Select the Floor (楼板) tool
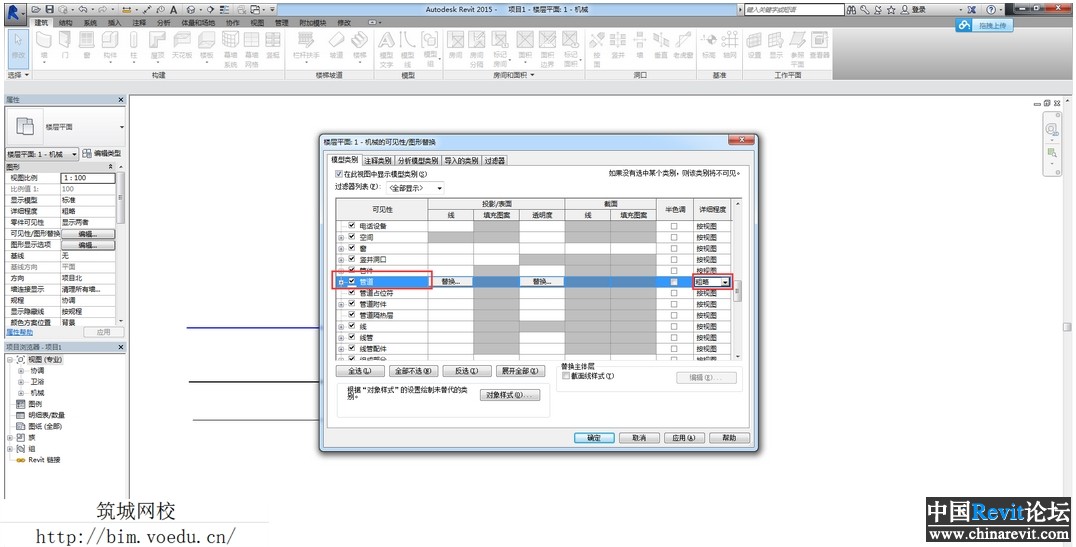Image resolution: width=1076 pixels, height=547 pixels. click(x=207, y=47)
